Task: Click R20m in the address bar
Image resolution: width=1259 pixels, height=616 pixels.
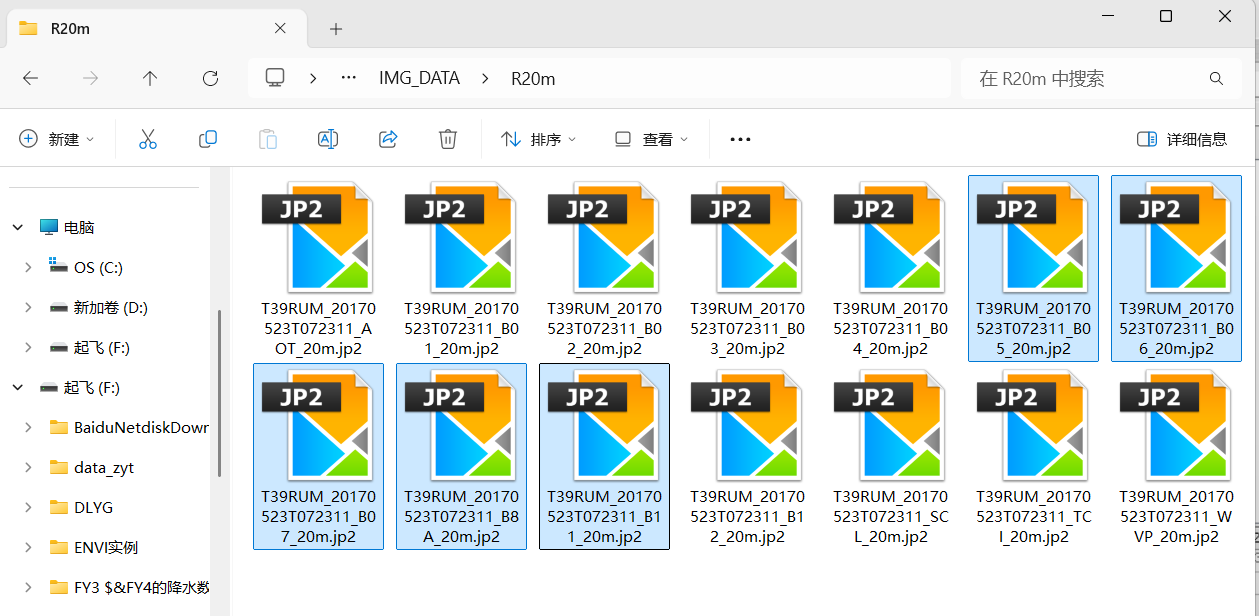Action: (x=533, y=78)
